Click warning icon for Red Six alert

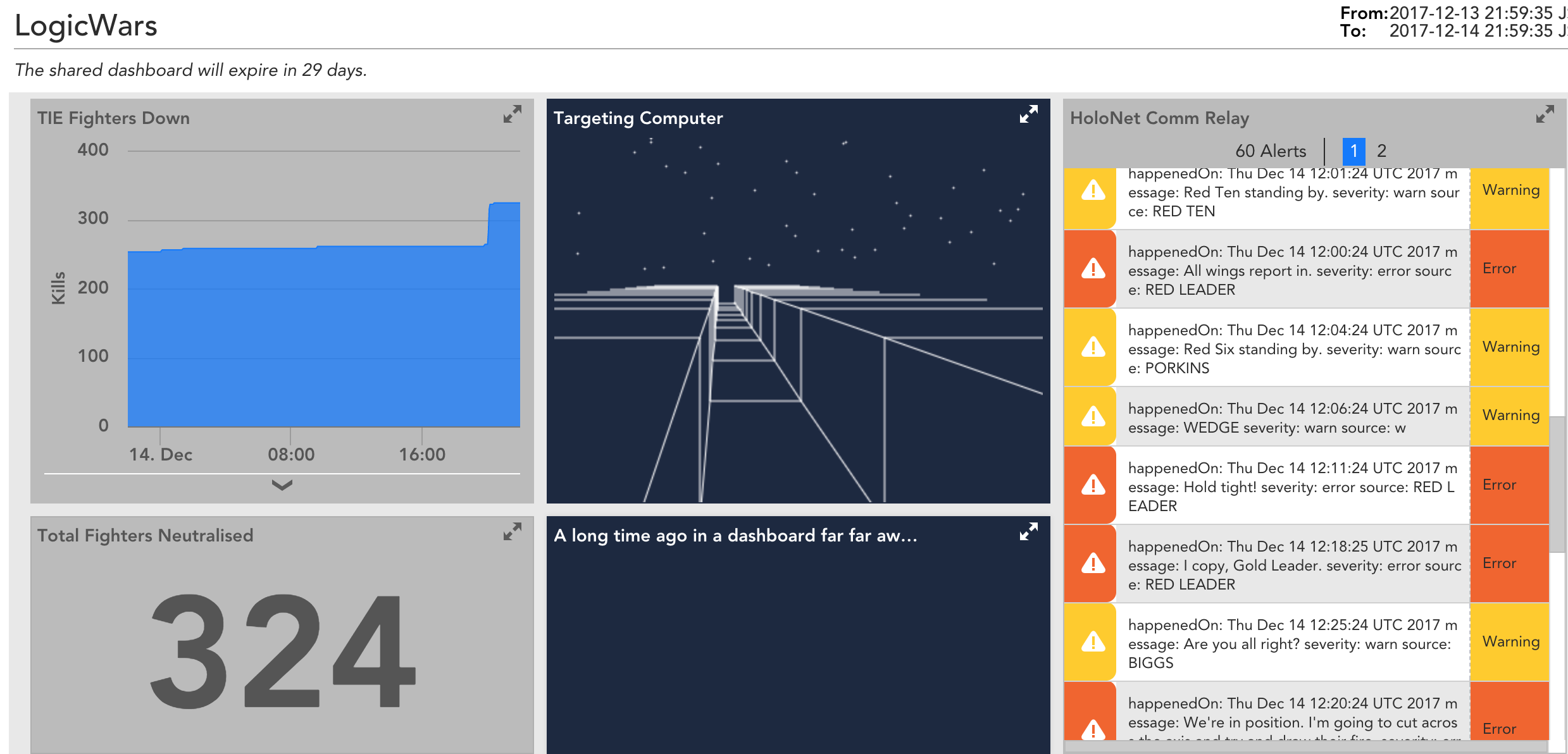point(1093,347)
